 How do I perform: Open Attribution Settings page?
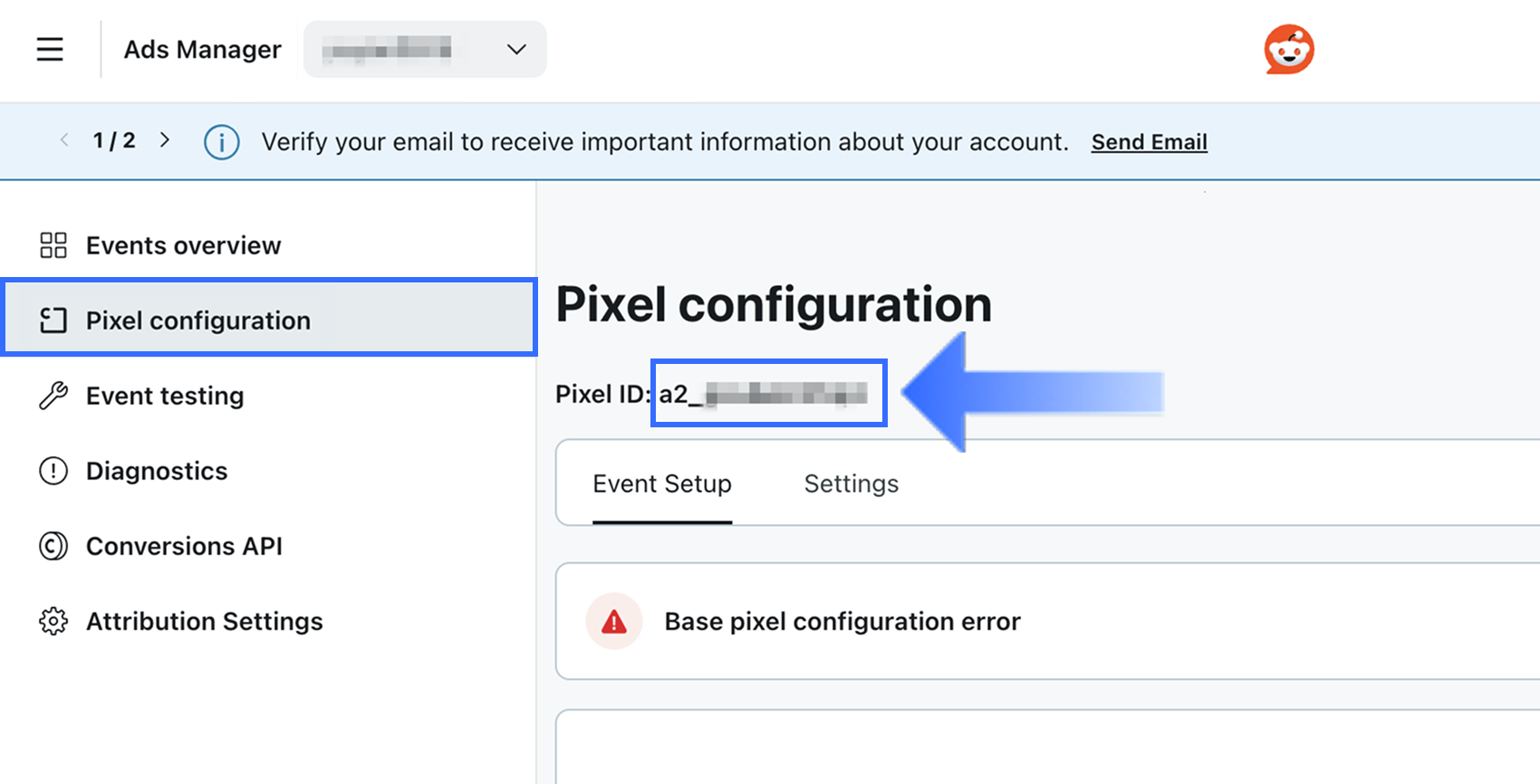(x=204, y=621)
